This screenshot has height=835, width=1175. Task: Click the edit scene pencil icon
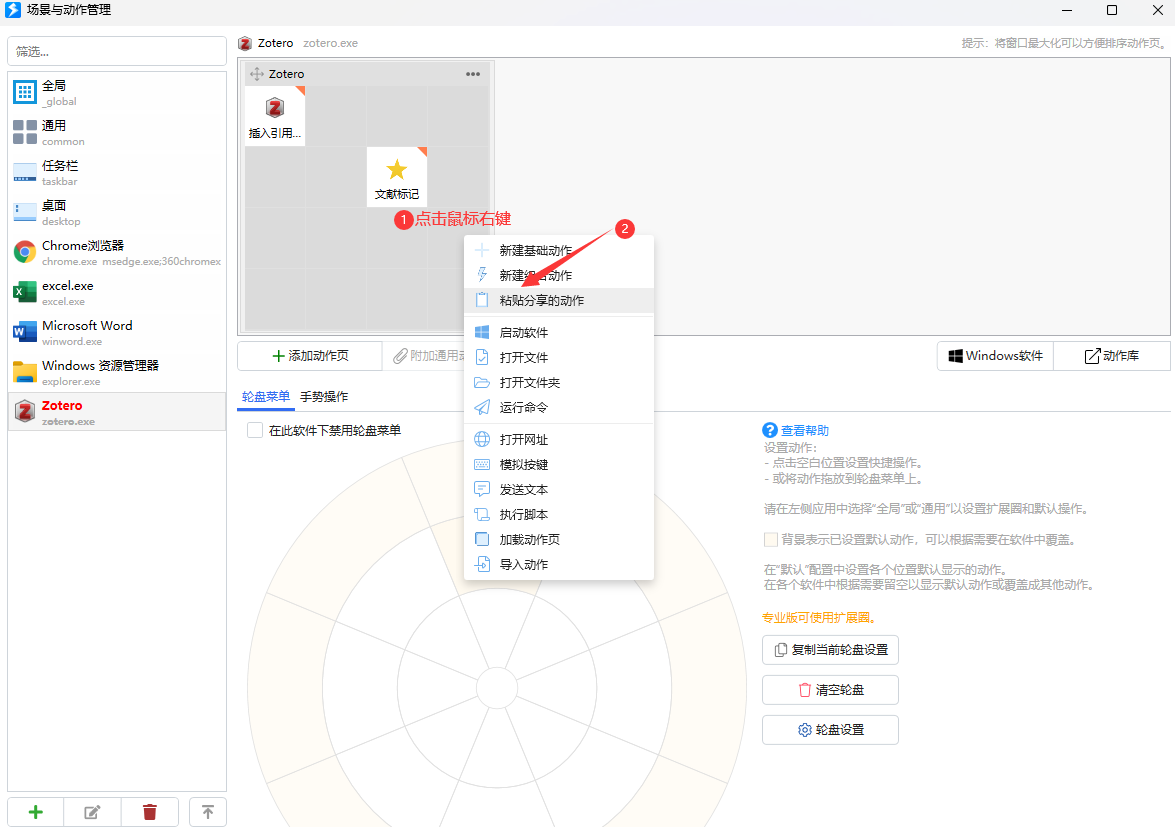[x=92, y=813]
